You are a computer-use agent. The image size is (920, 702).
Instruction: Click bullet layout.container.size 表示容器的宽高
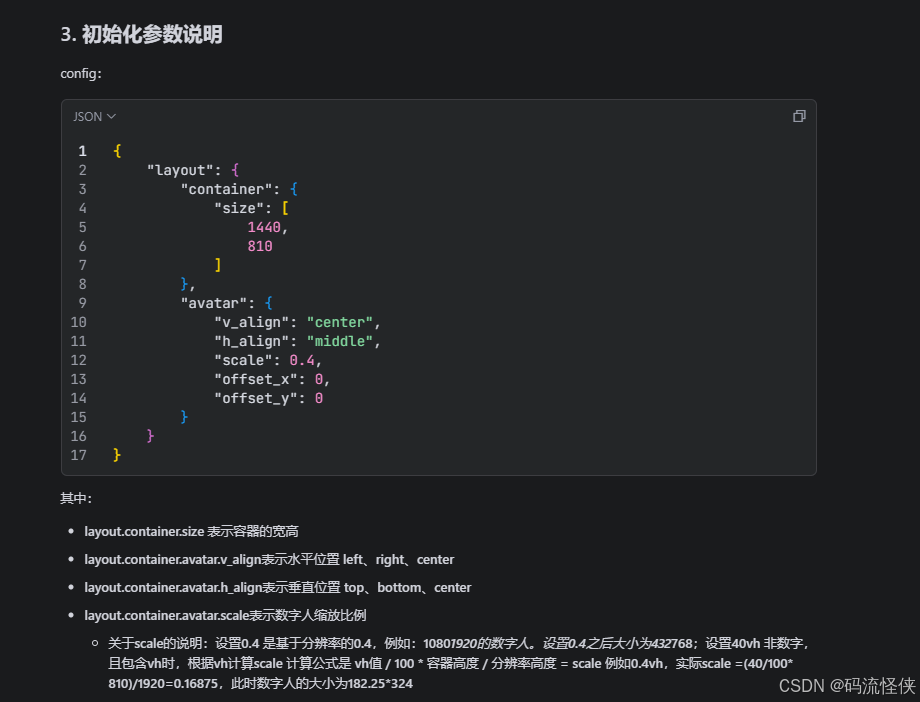(191, 531)
